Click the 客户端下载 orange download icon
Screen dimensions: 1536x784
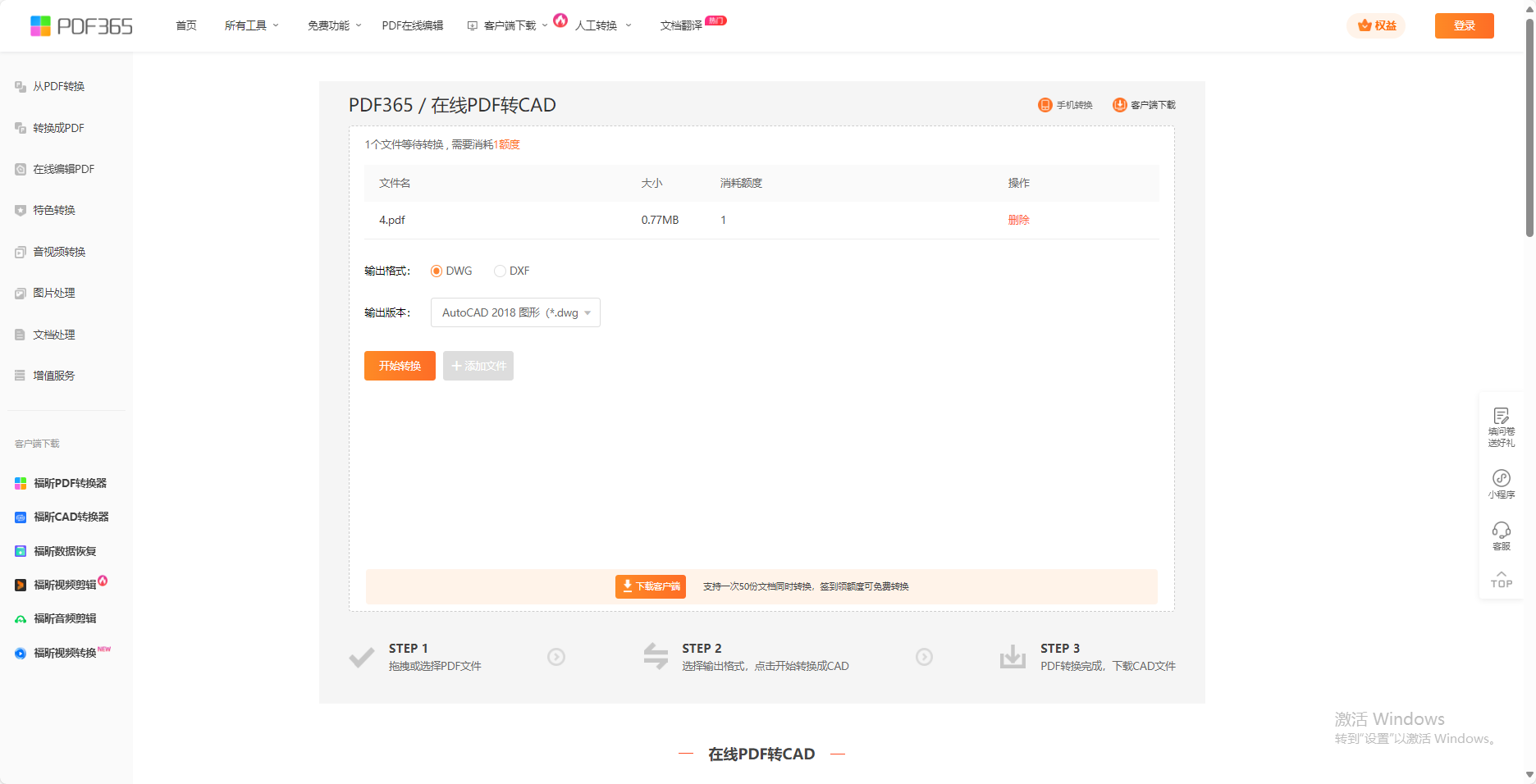pyautogui.click(x=1119, y=105)
